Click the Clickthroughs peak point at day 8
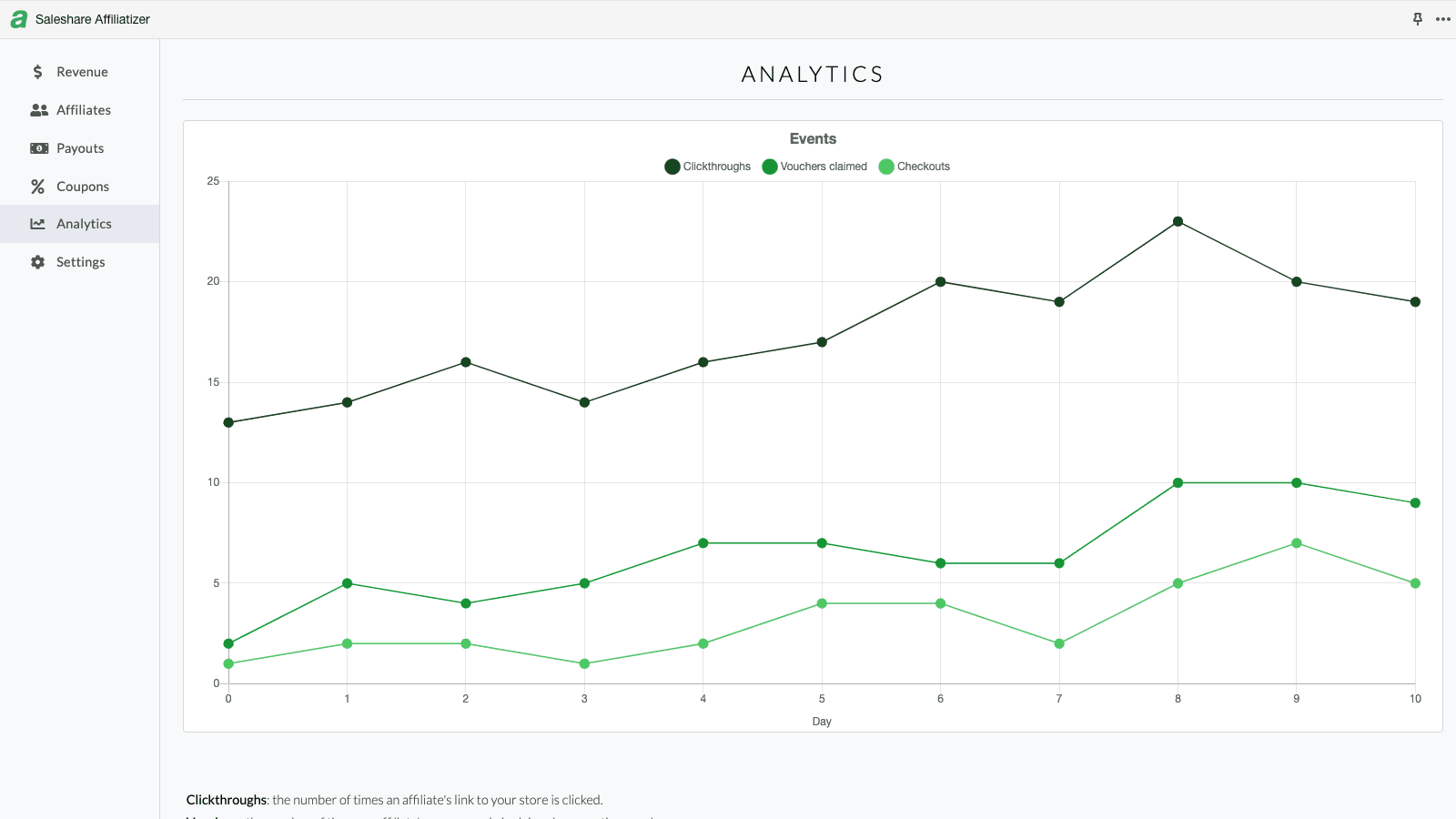Screen dimensions: 1456x819 click(x=1178, y=220)
